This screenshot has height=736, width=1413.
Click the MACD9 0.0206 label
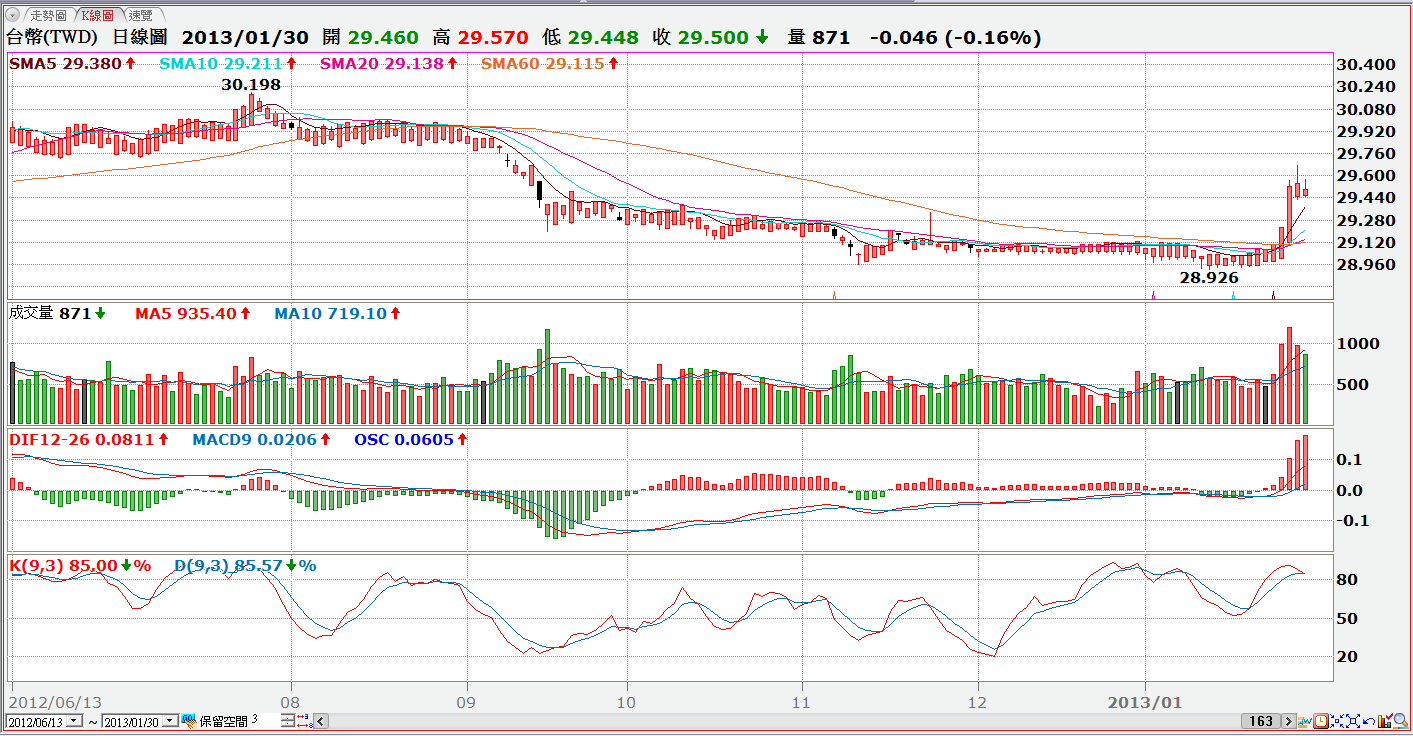tap(261, 439)
